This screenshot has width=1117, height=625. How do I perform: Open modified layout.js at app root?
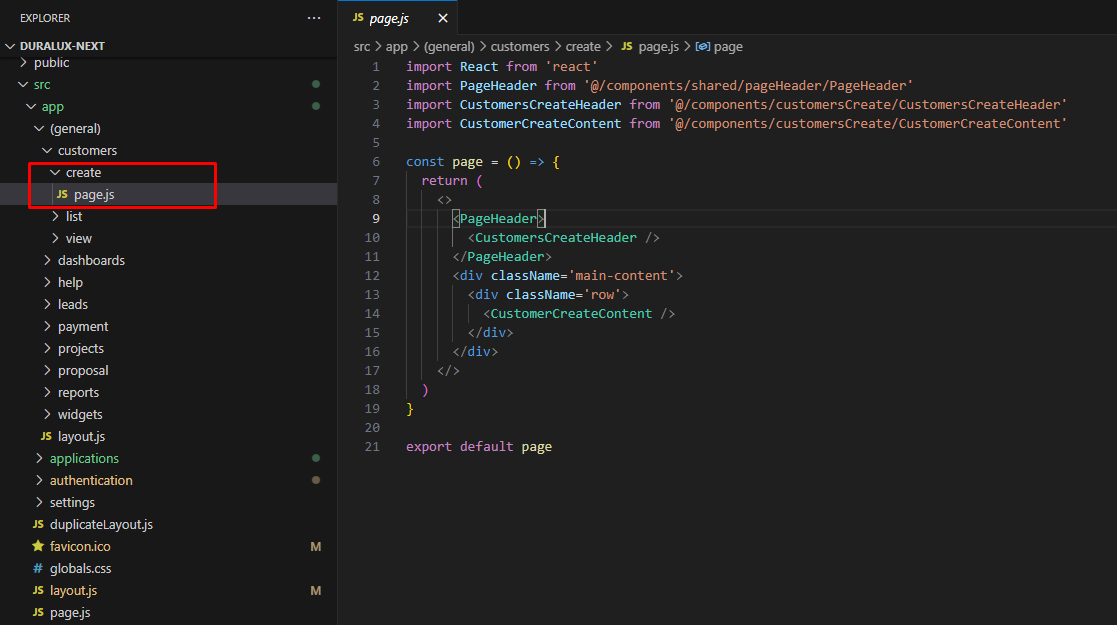(73, 591)
